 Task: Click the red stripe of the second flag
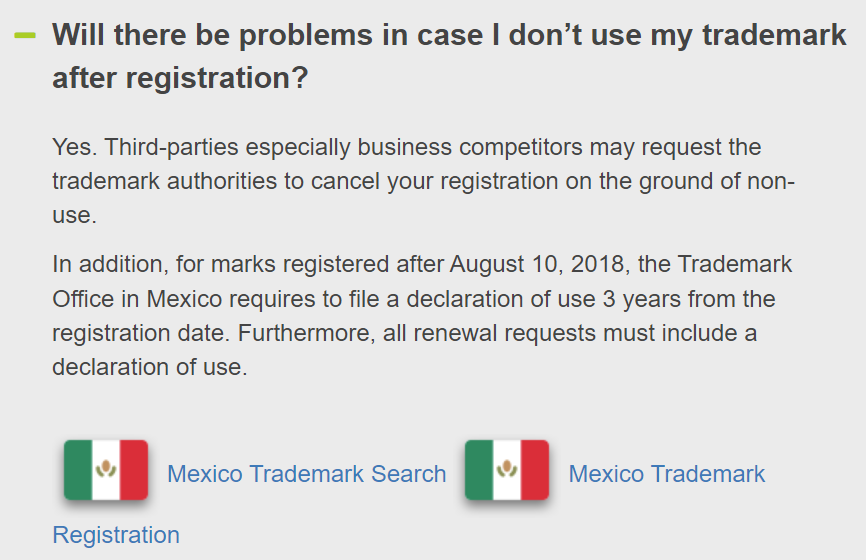click(535, 470)
